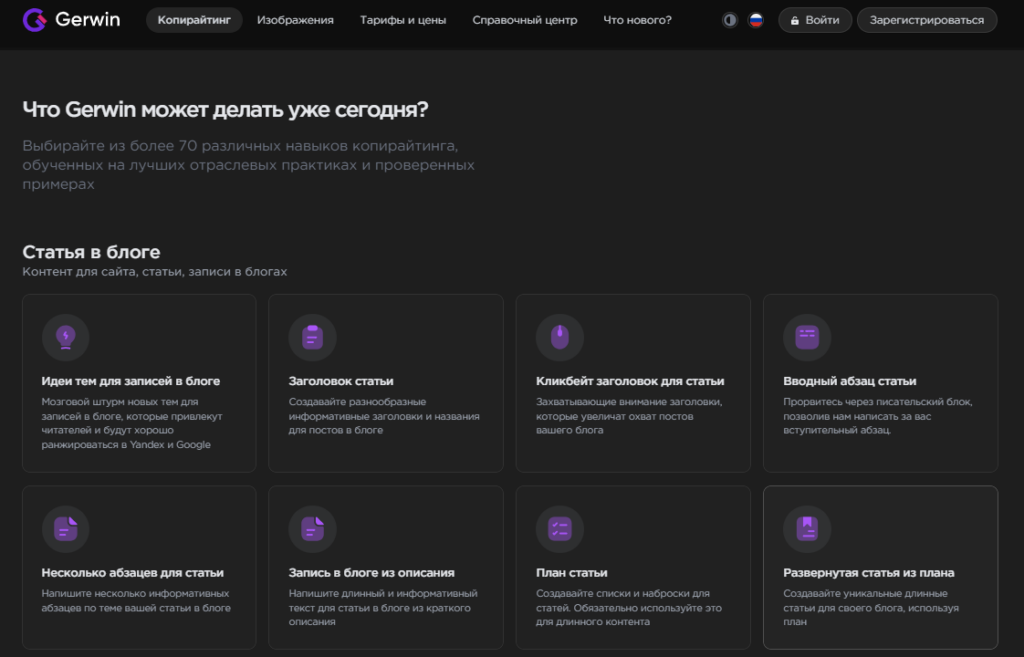The height and width of the screenshot is (657, 1024).
Task: Click the bookmark icon above Развернутая статья из плана
Action: [806, 529]
